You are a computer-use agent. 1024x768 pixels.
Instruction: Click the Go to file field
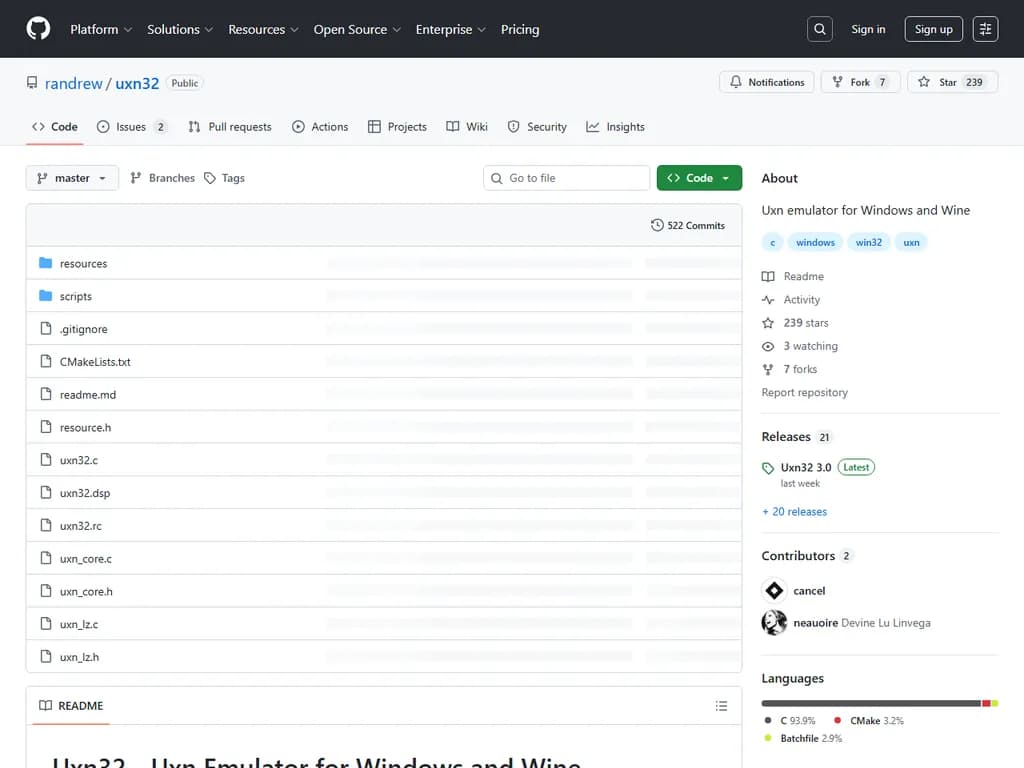coord(566,178)
